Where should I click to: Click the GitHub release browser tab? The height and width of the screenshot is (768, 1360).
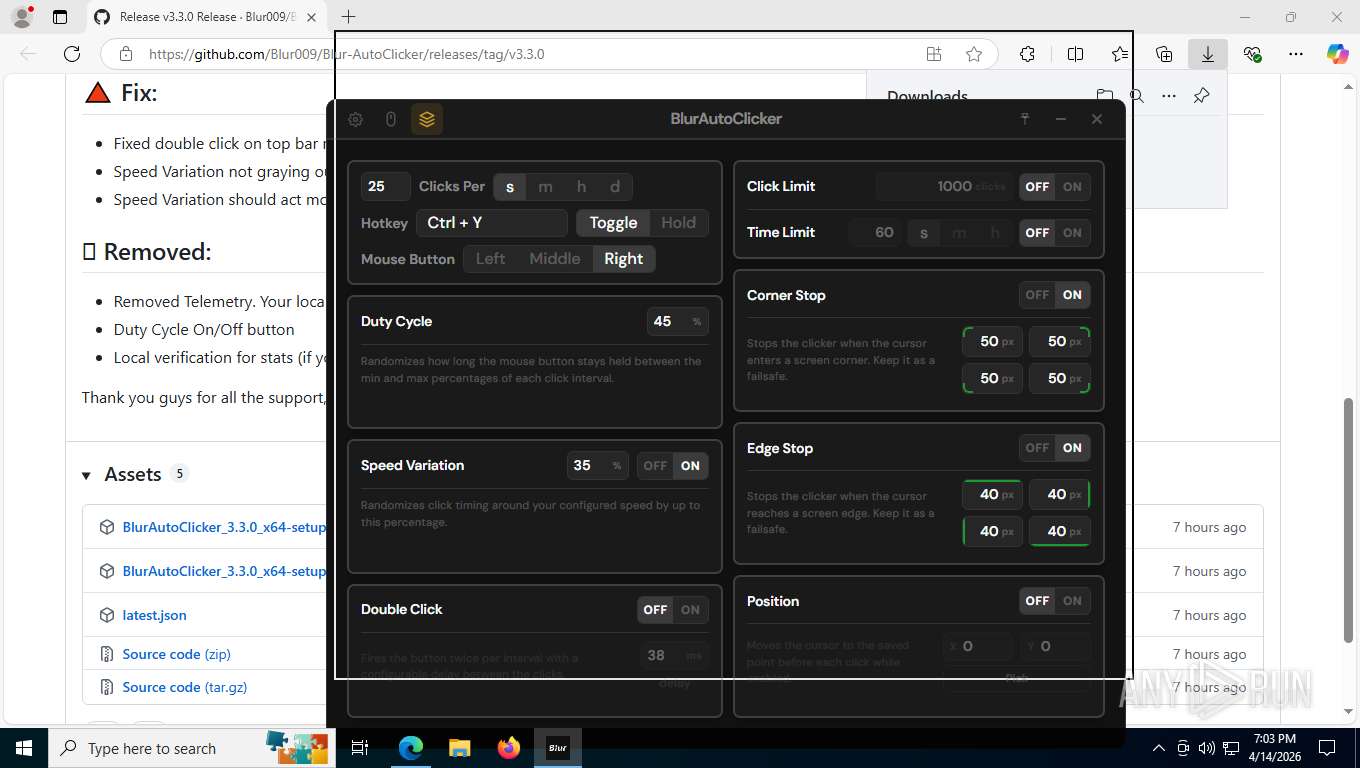[x=205, y=17]
